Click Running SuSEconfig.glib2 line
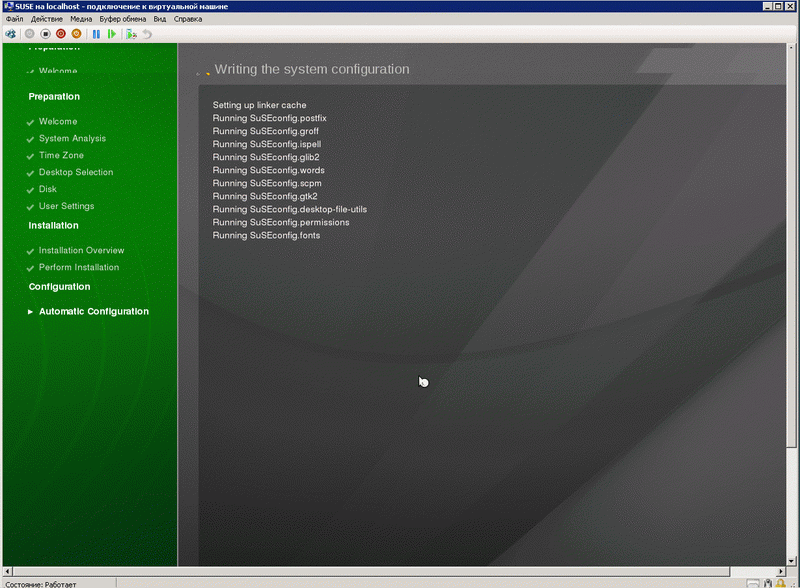Viewport: 800px width, 588px height. click(x=266, y=157)
